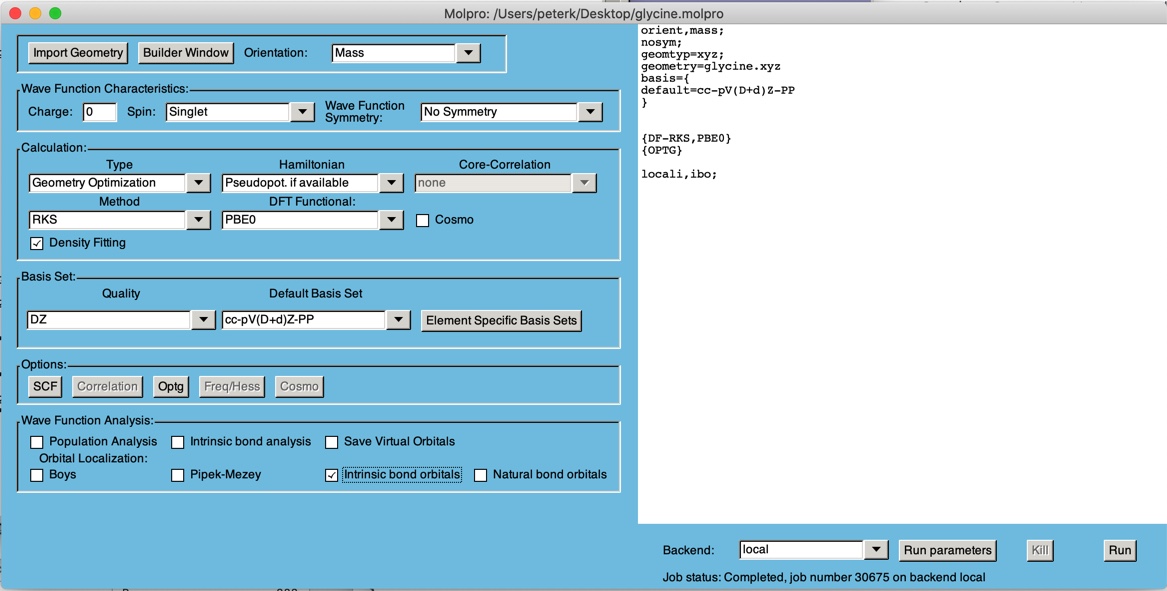Open the SCF options
1167x591 pixels.
click(x=46, y=386)
